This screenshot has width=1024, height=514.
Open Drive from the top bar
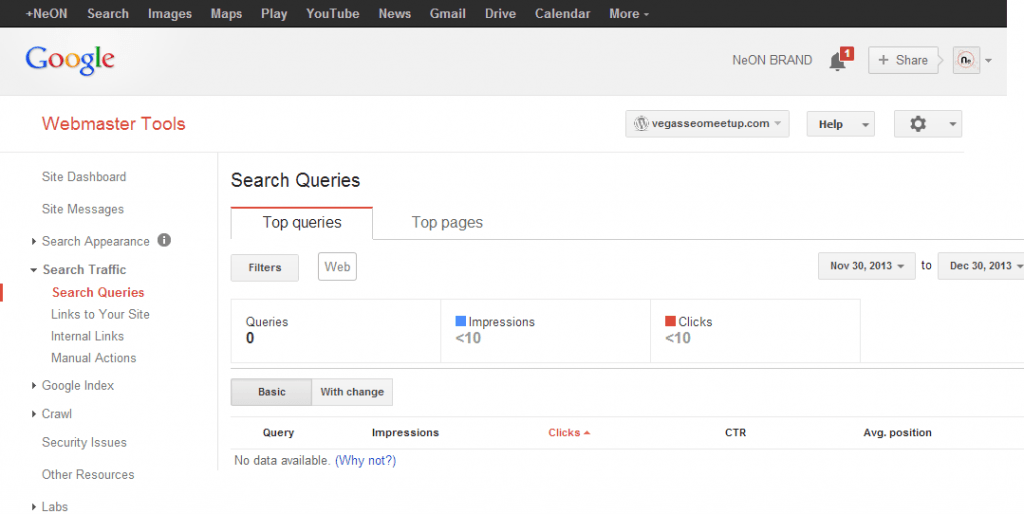pos(500,14)
